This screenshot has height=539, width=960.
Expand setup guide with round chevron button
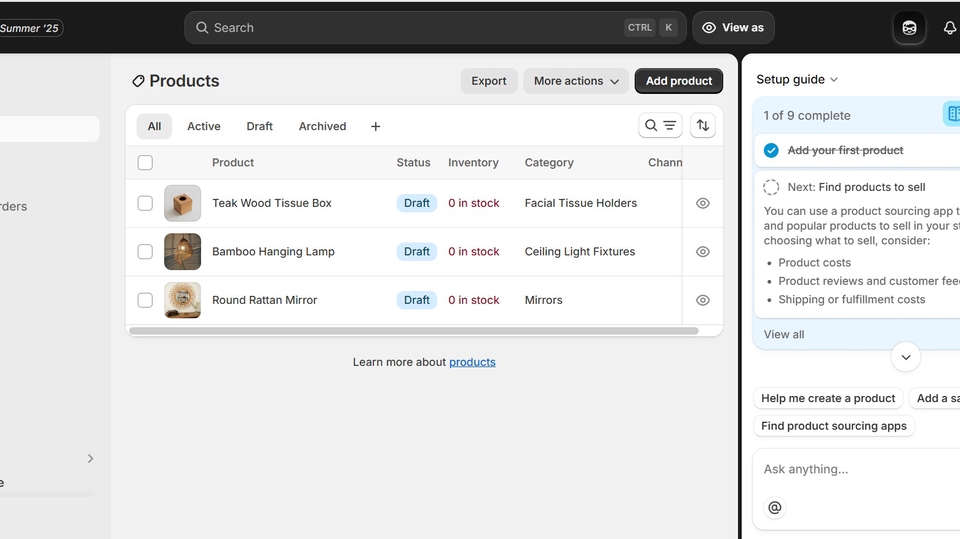[906, 357]
